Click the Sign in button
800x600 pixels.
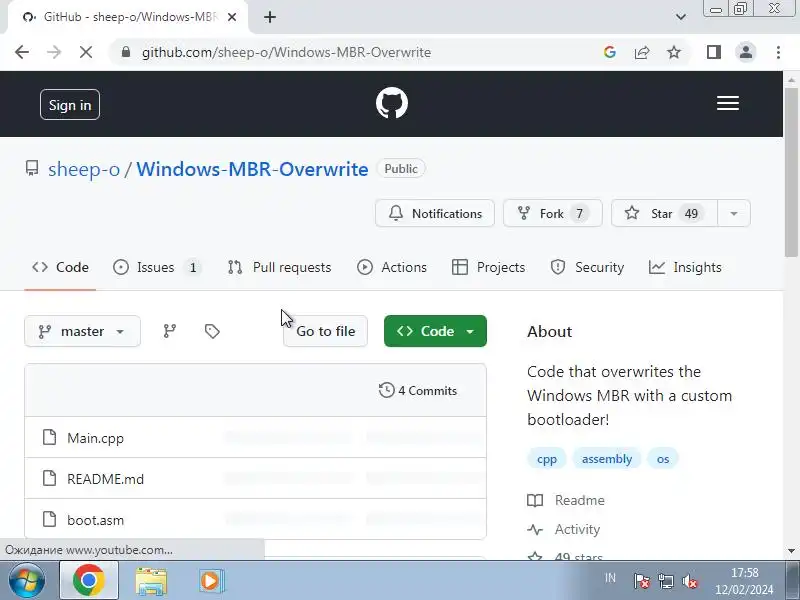click(x=70, y=105)
